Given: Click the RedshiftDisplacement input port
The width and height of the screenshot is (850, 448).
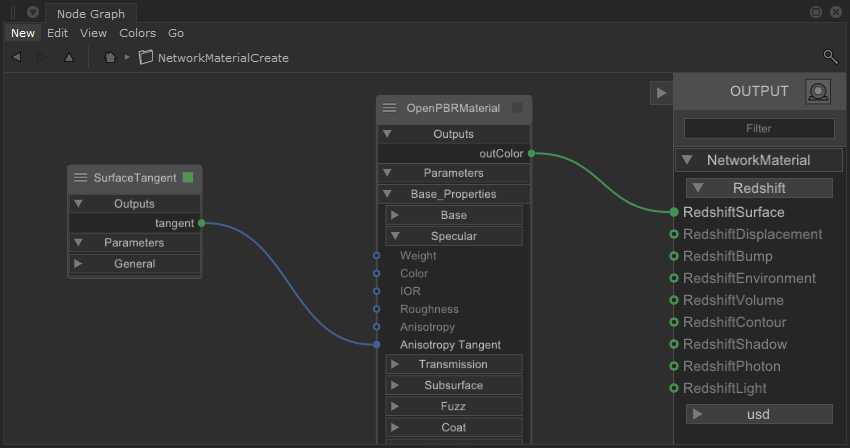Looking at the screenshot, I should point(674,235).
